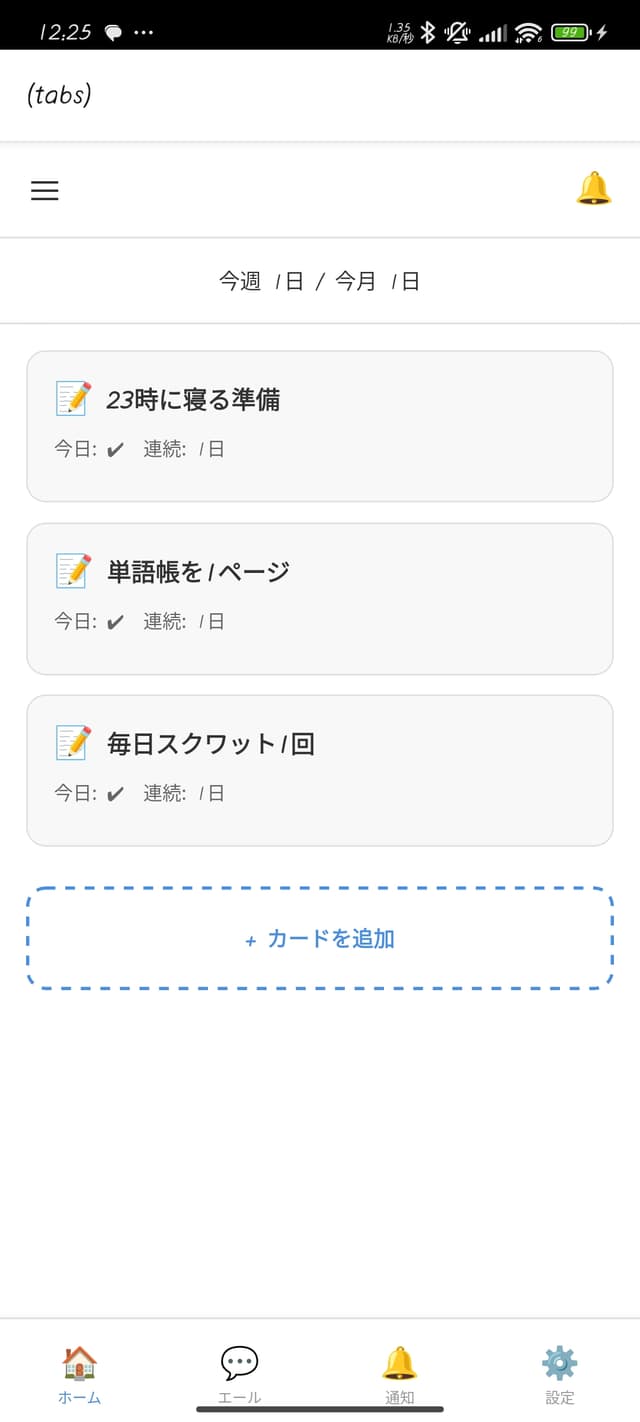Tap the 通知 bell icon in bottom bar
This screenshot has width=640, height=1422.
[x=399, y=1362]
